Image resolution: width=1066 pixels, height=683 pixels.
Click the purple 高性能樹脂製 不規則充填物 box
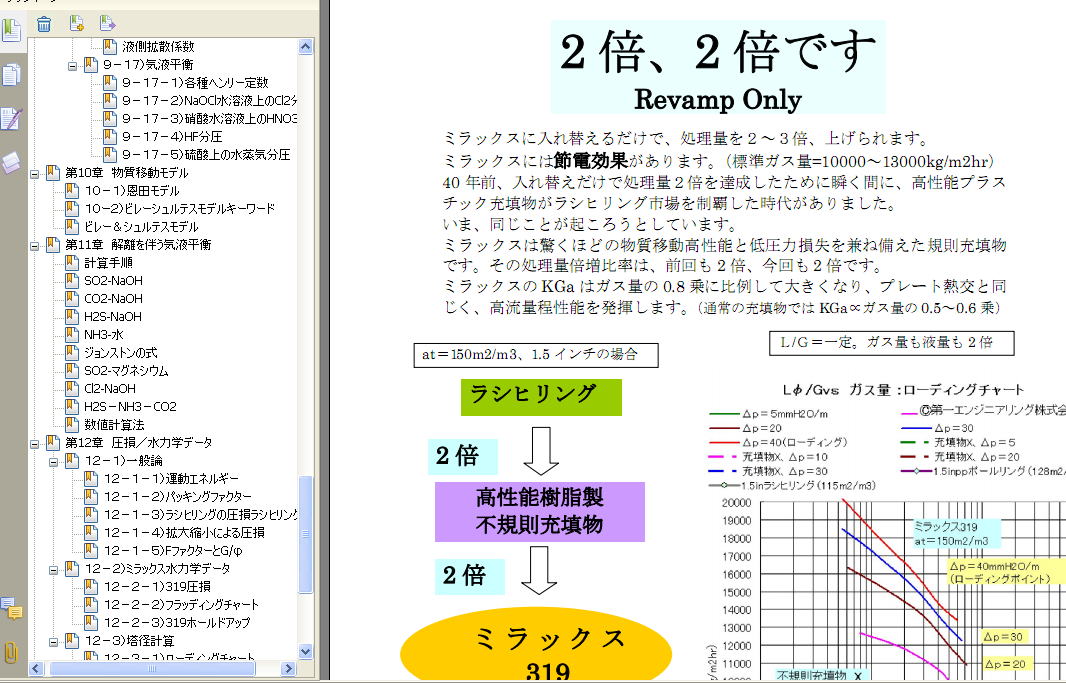(540, 512)
